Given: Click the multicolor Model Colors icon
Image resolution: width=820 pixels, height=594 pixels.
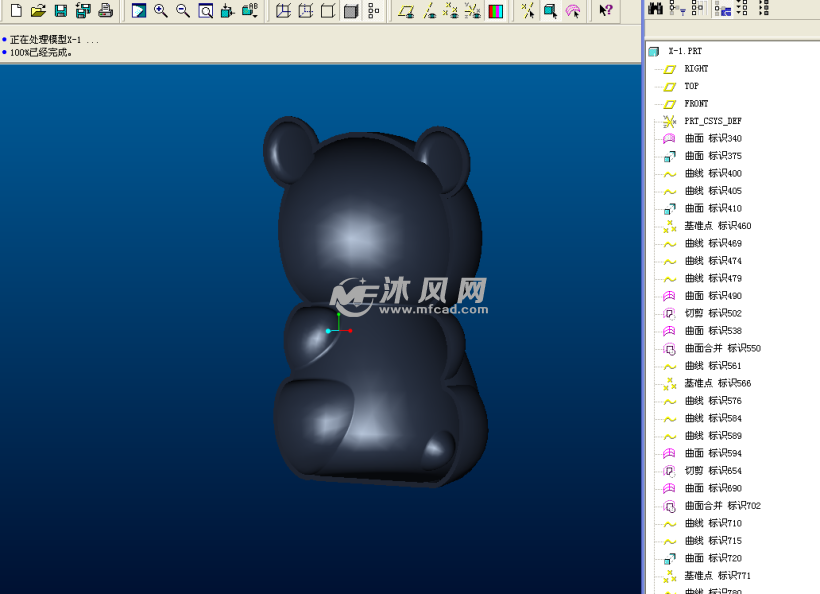Looking at the screenshot, I should pos(495,10).
